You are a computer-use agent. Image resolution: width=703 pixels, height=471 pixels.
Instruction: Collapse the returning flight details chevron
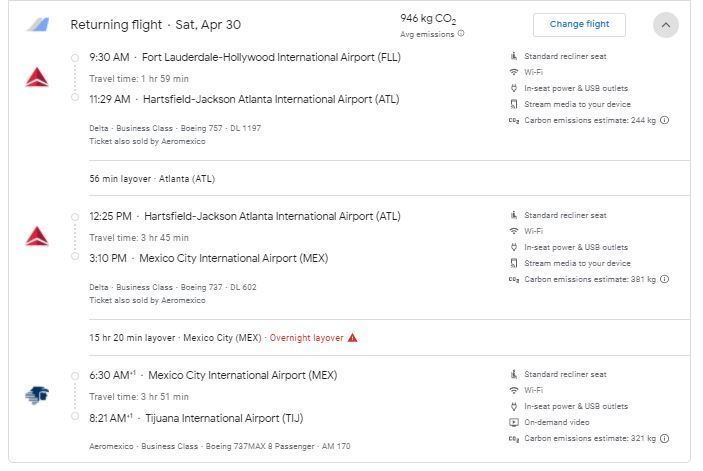665,25
